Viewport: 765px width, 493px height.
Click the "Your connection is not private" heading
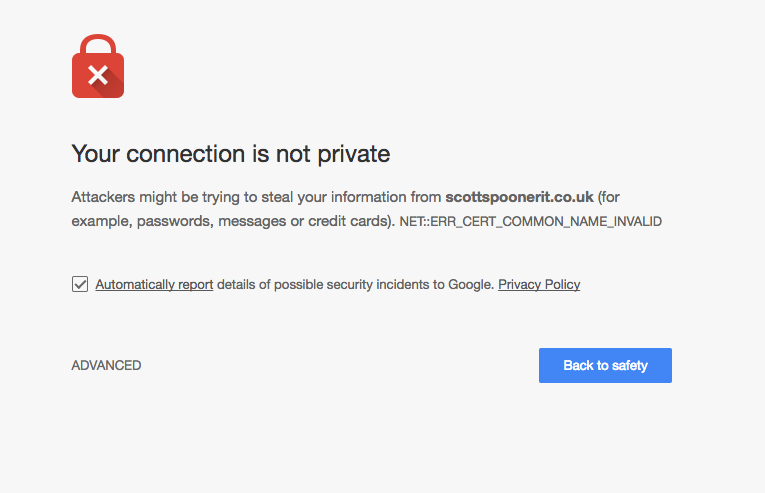(x=230, y=154)
